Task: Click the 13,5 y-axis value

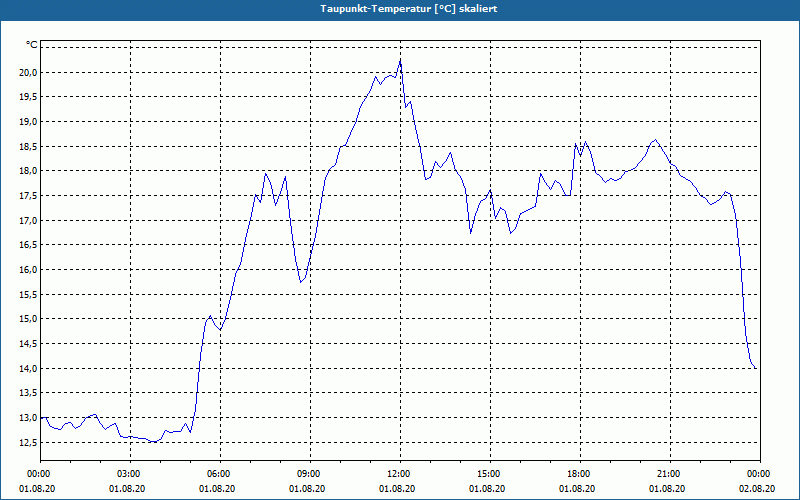Action: 29,393
